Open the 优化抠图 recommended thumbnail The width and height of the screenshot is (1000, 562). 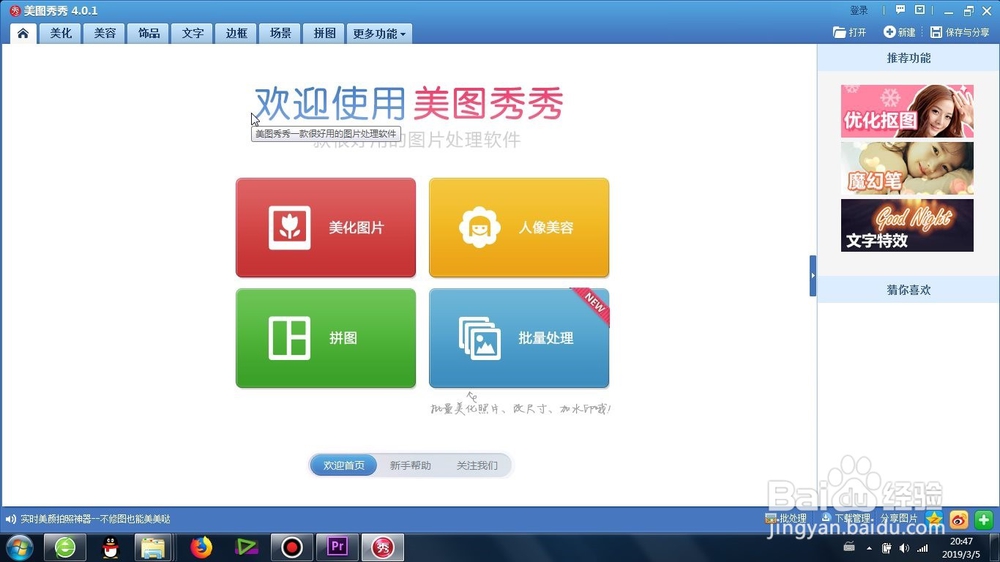[x=907, y=111]
